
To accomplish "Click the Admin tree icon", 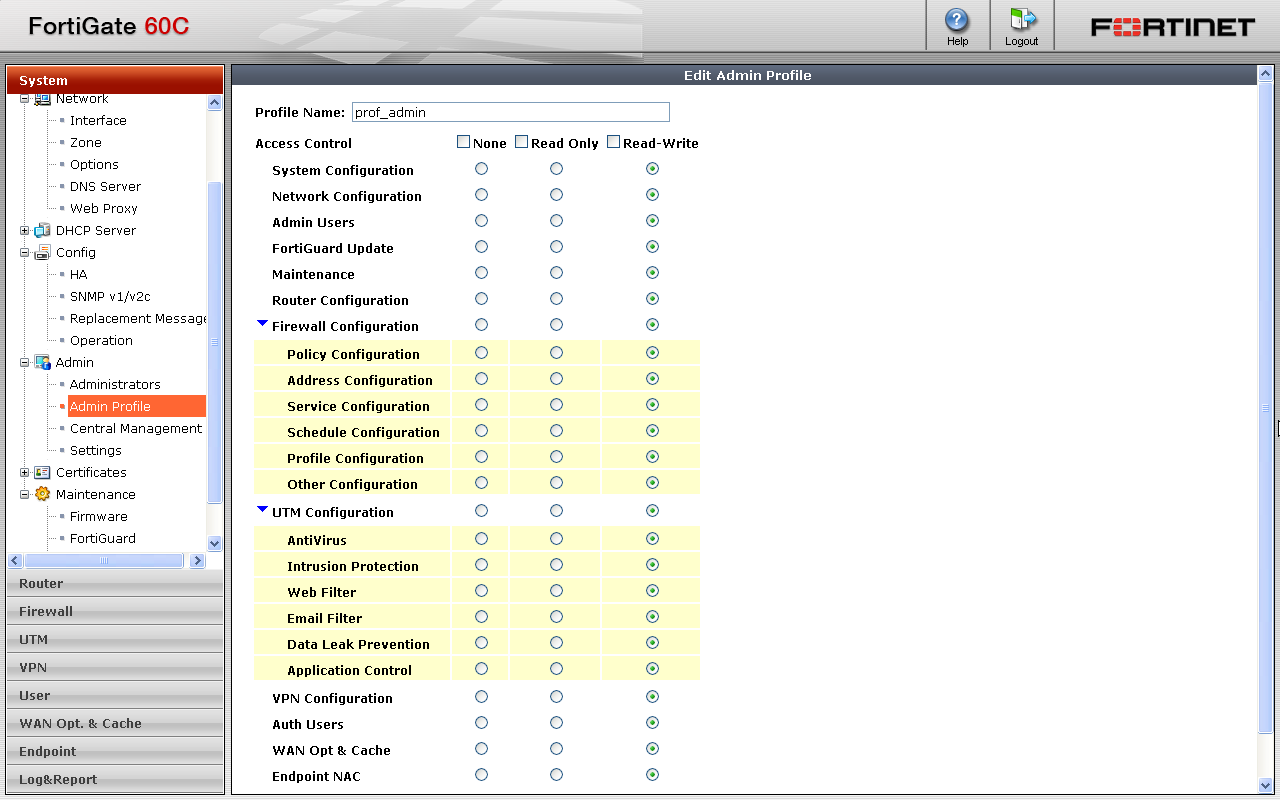I will click(42, 362).
